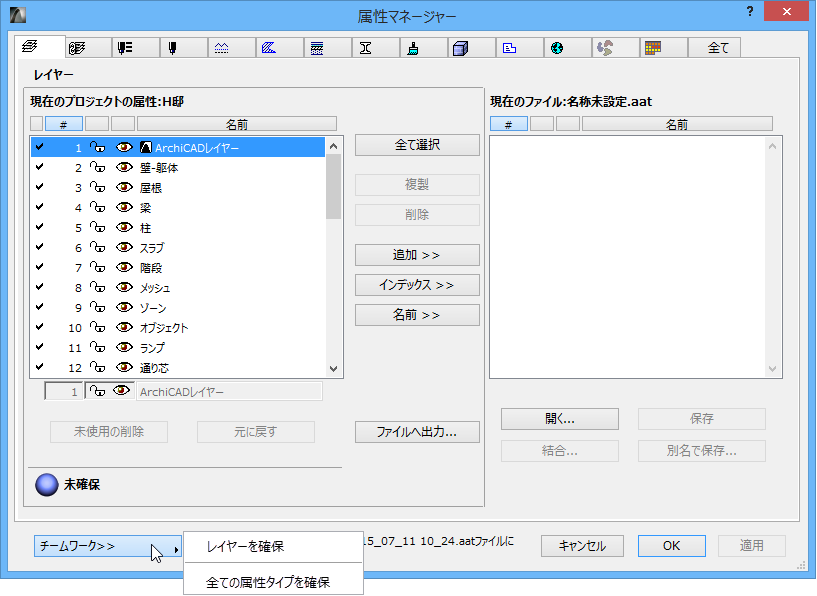Hide the 柱 layer eye

tap(124, 227)
